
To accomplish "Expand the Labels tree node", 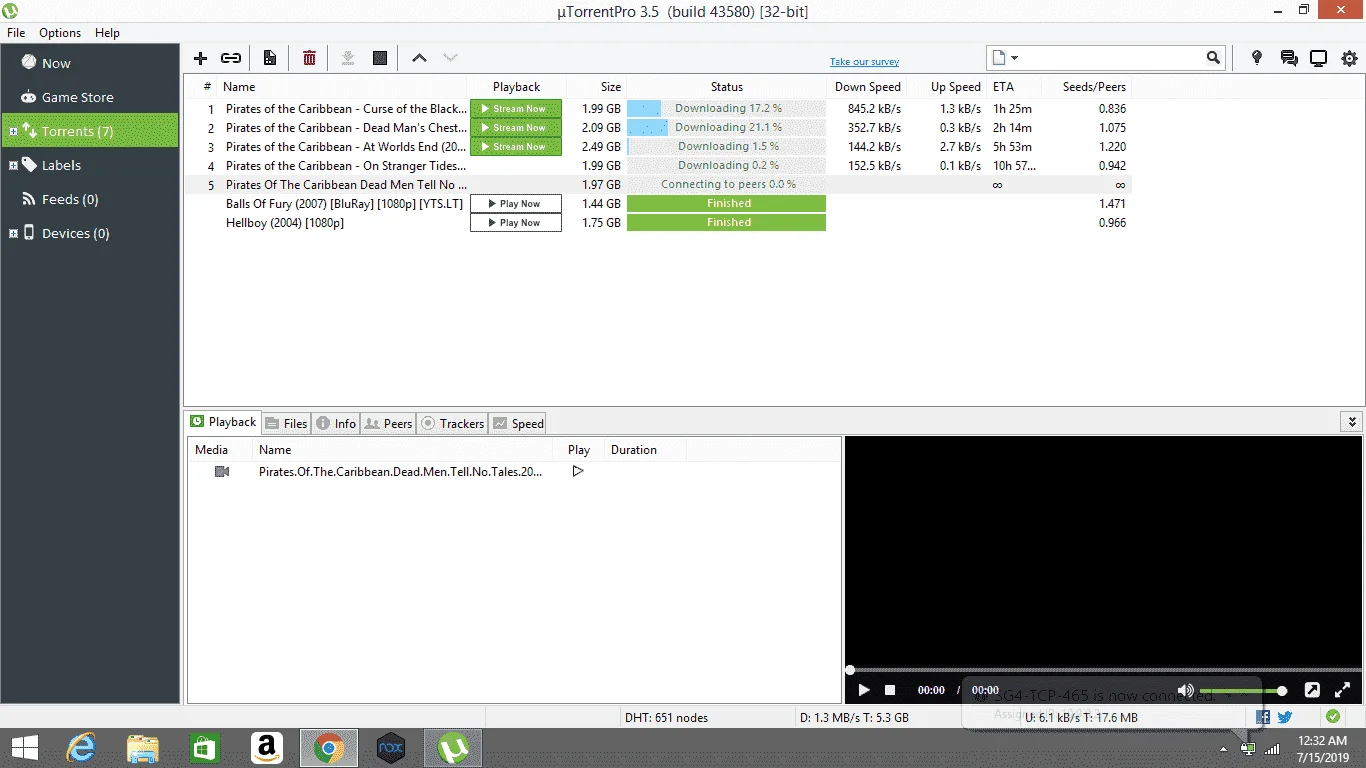I will click(x=12, y=165).
